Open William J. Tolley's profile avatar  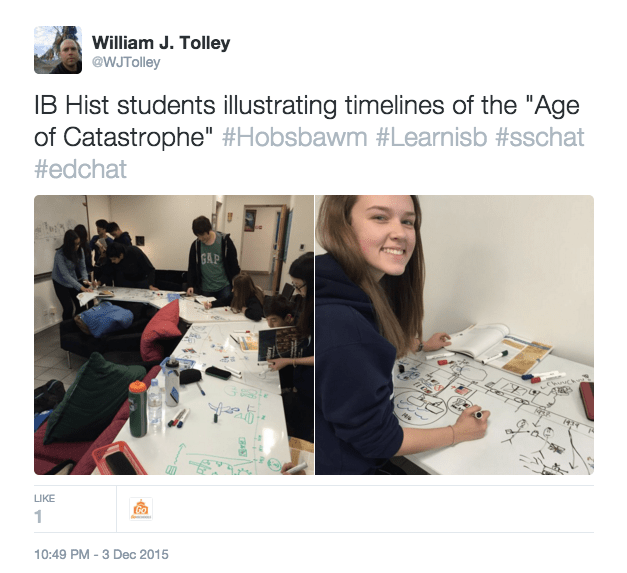coord(58,50)
